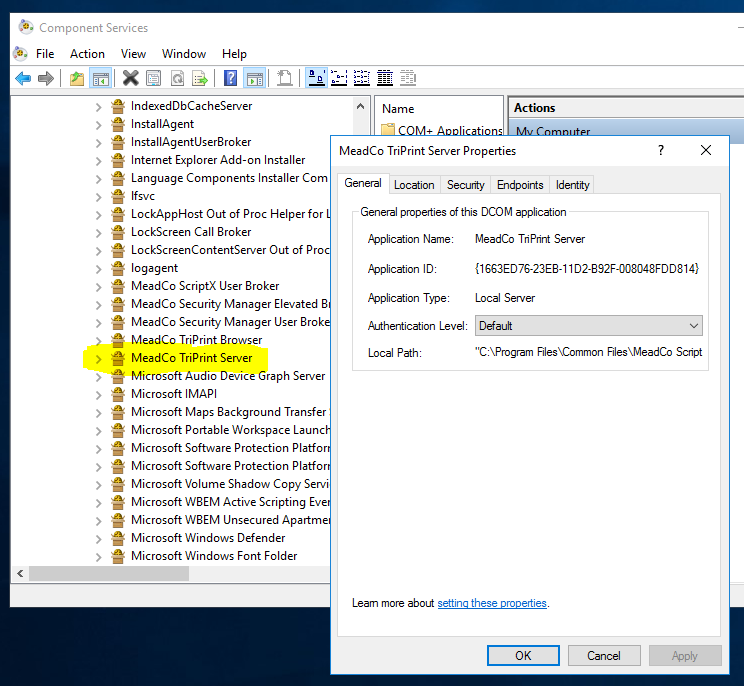Viewport: 744px width, 686px height.
Task: Select Microsoft Volume Shadow Copy Service entry
Action: 230,484
